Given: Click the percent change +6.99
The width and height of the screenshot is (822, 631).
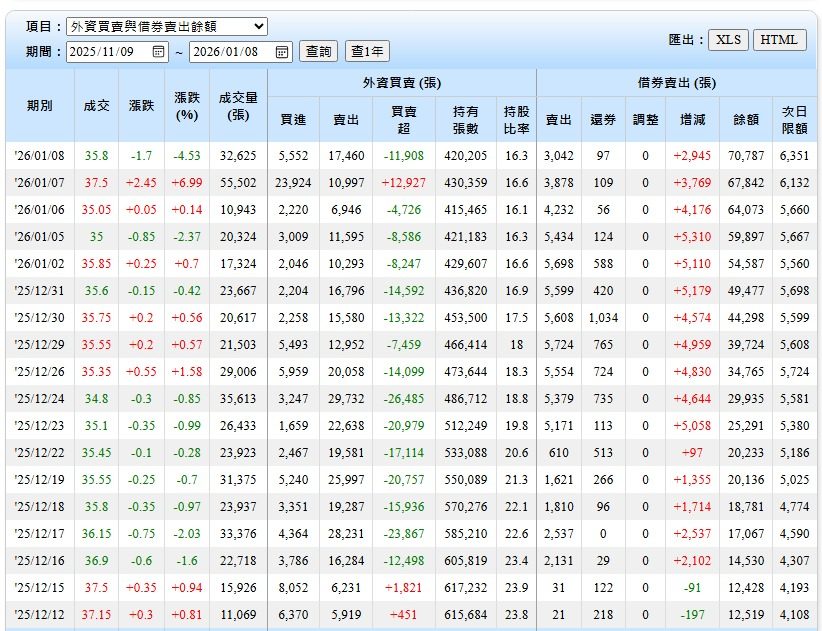Looking at the screenshot, I should [x=187, y=183].
